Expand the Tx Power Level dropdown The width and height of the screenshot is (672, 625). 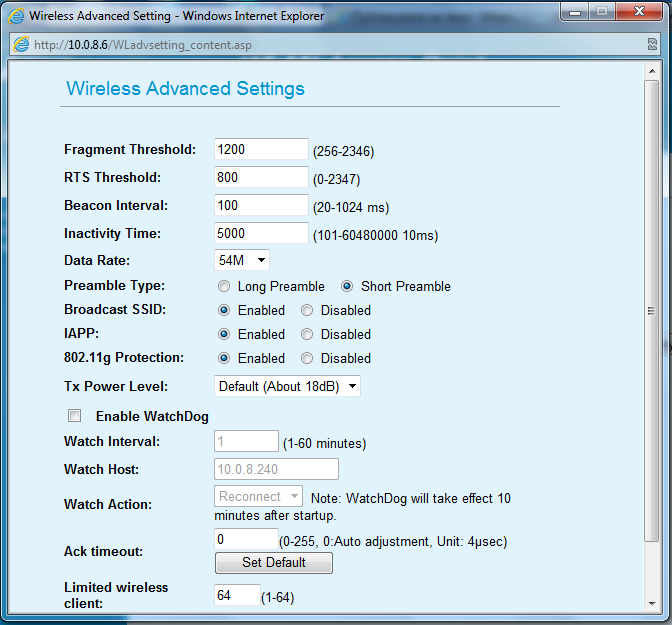pyautogui.click(x=287, y=386)
